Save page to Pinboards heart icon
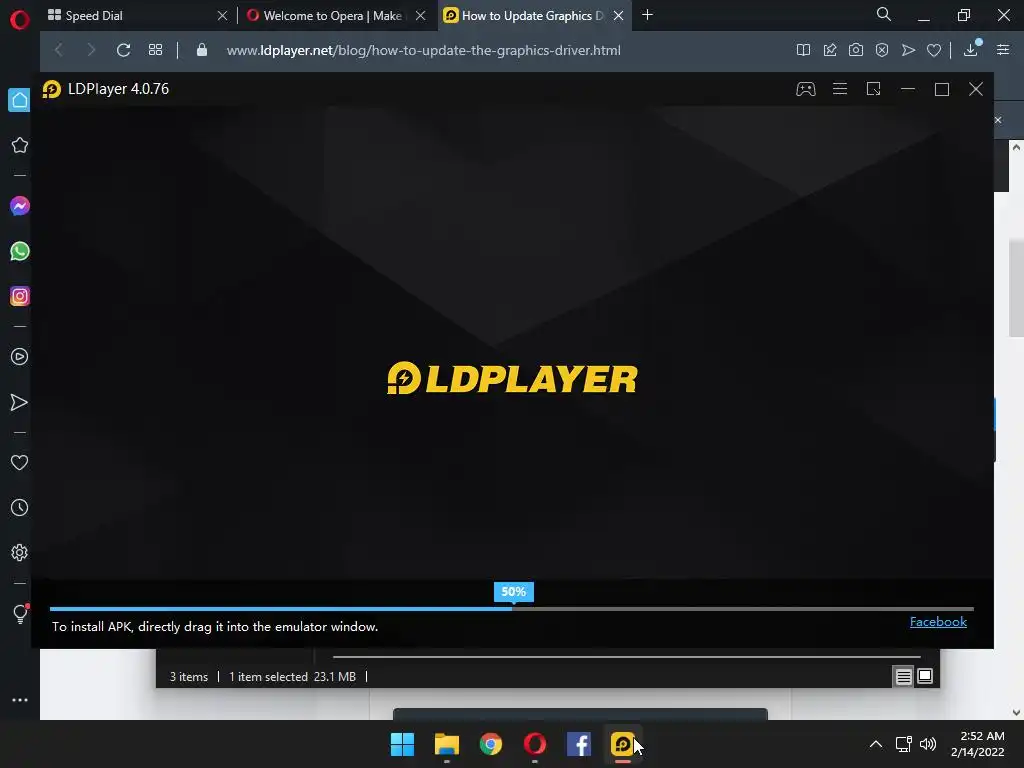 coord(934,50)
